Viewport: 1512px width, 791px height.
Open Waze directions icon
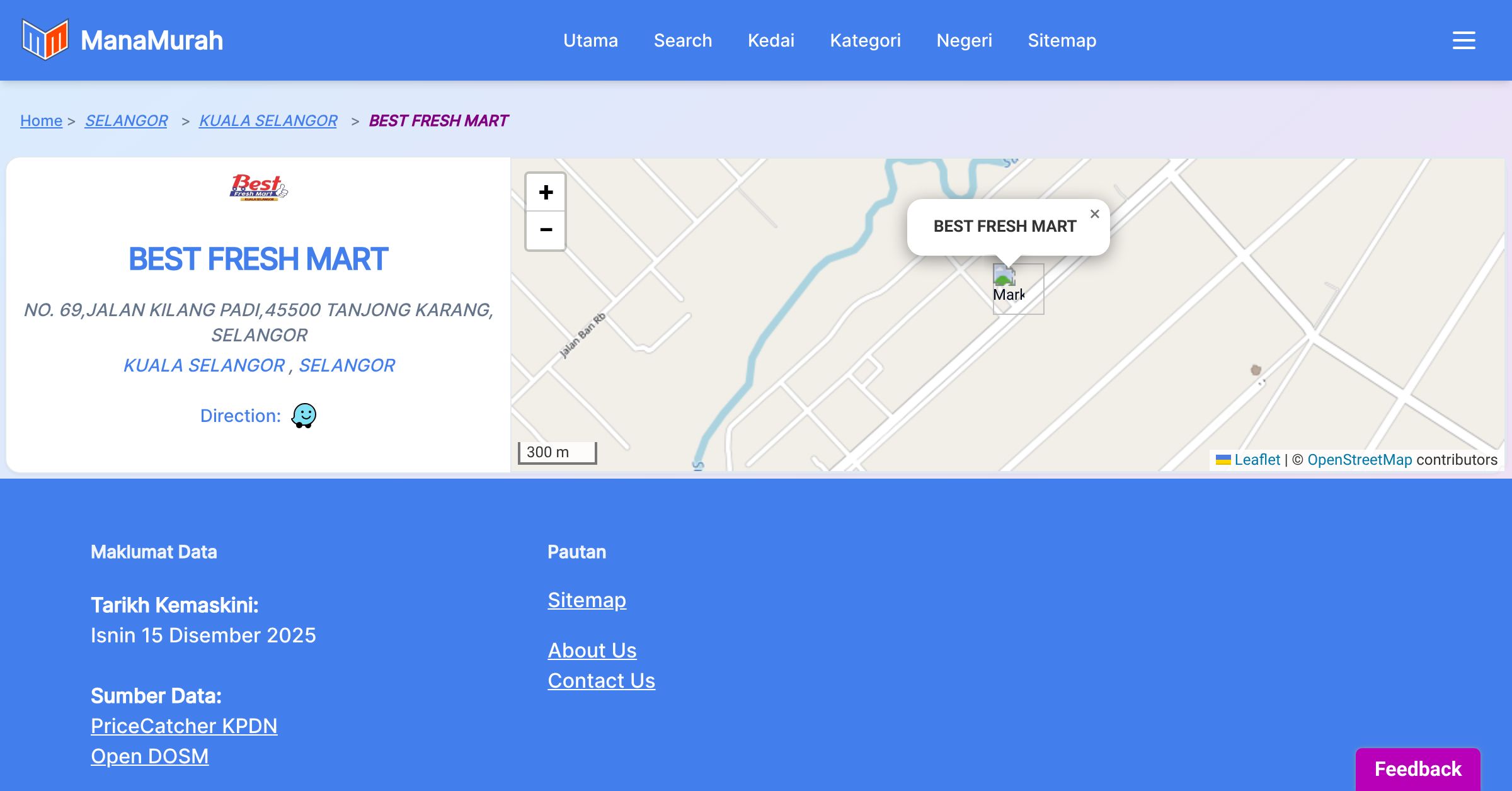(x=304, y=416)
